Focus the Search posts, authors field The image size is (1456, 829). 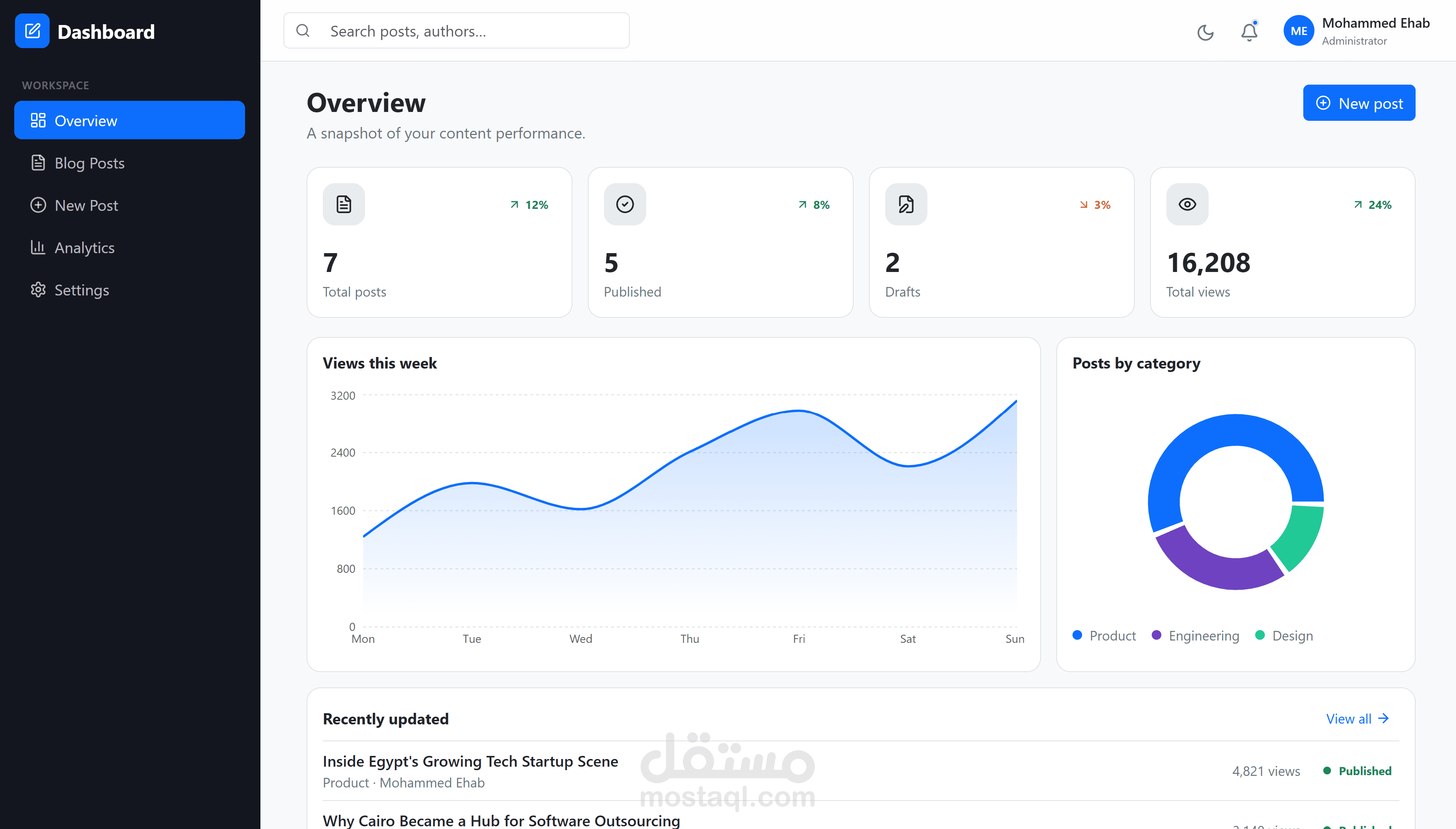click(457, 30)
